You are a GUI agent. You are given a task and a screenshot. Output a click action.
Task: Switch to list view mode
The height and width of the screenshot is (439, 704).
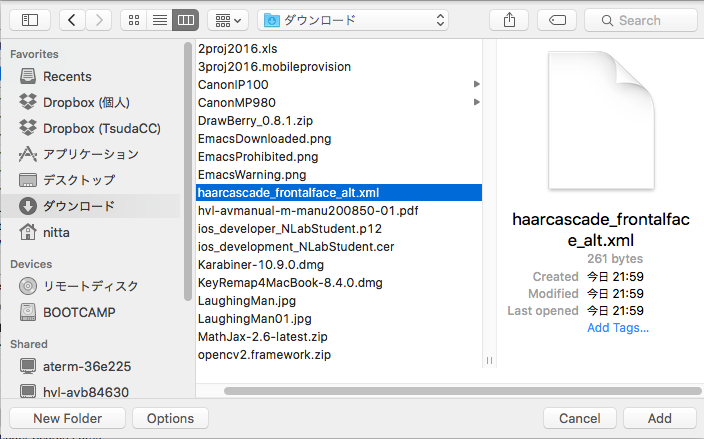click(160, 20)
